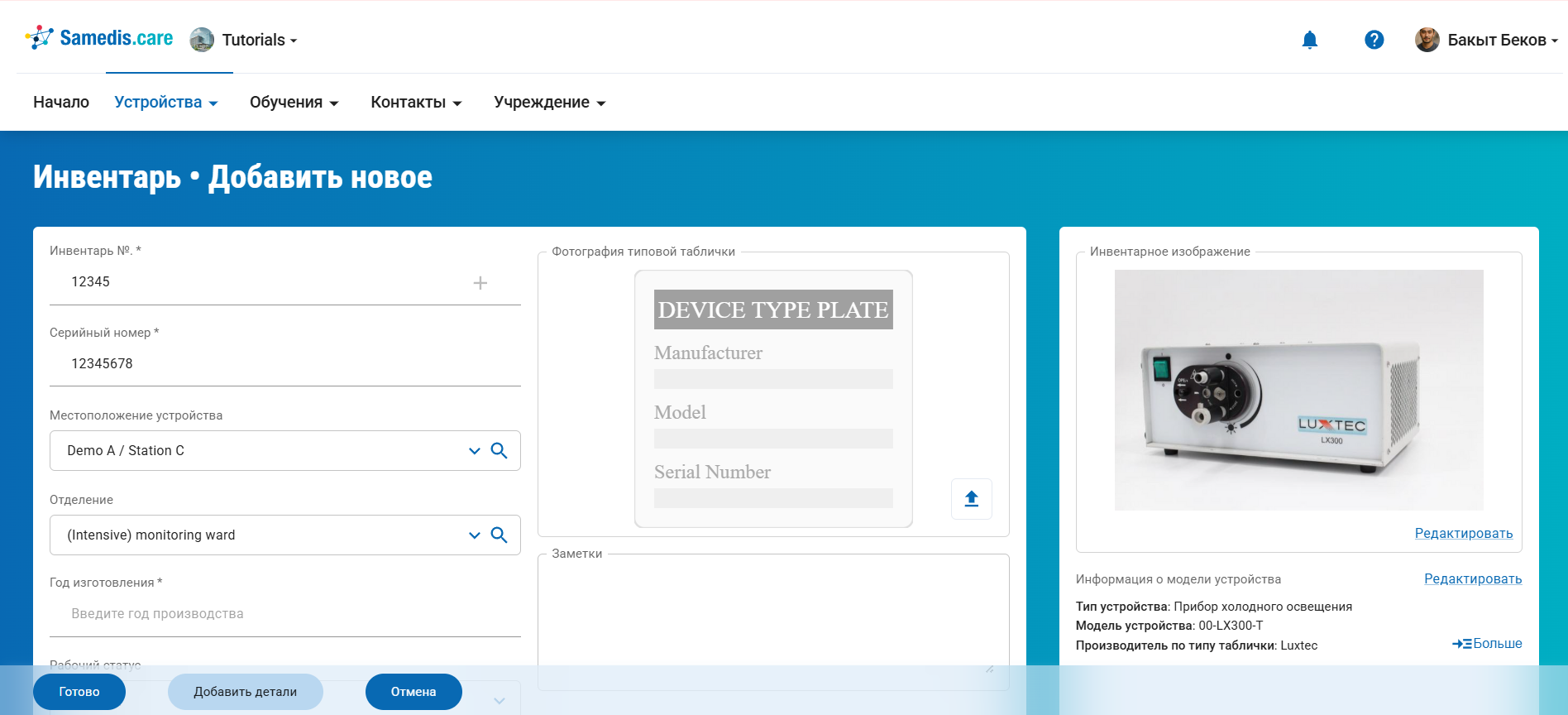This screenshot has width=1568, height=715.
Task: Expand the Местоположение устройства dropdown chevron
Action: pos(474,451)
